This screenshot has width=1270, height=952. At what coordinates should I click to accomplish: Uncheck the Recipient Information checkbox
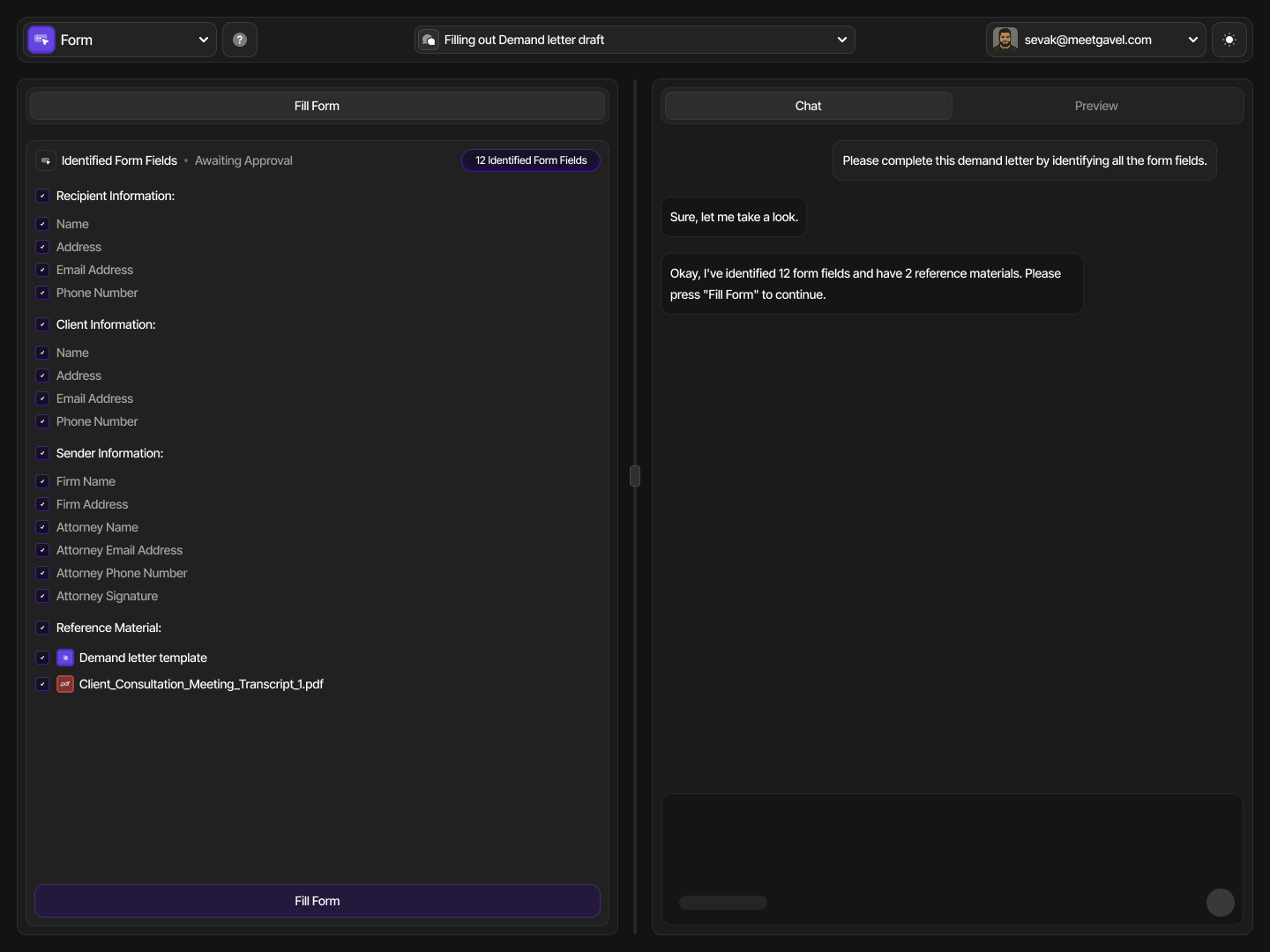(x=42, y=196)
